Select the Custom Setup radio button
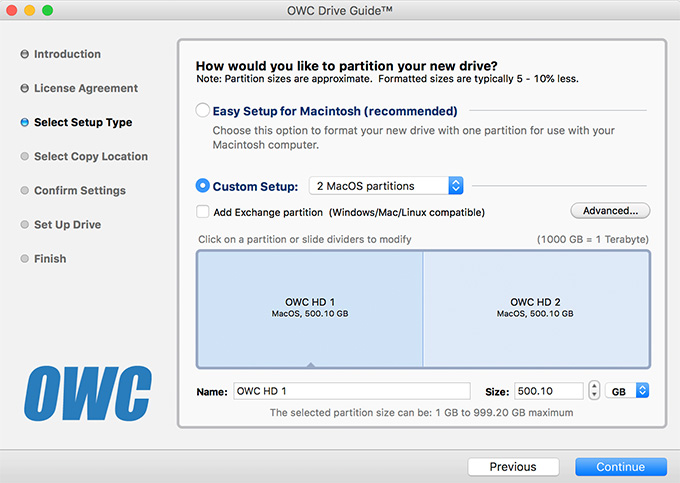680x483 pixels. [202, 186]
